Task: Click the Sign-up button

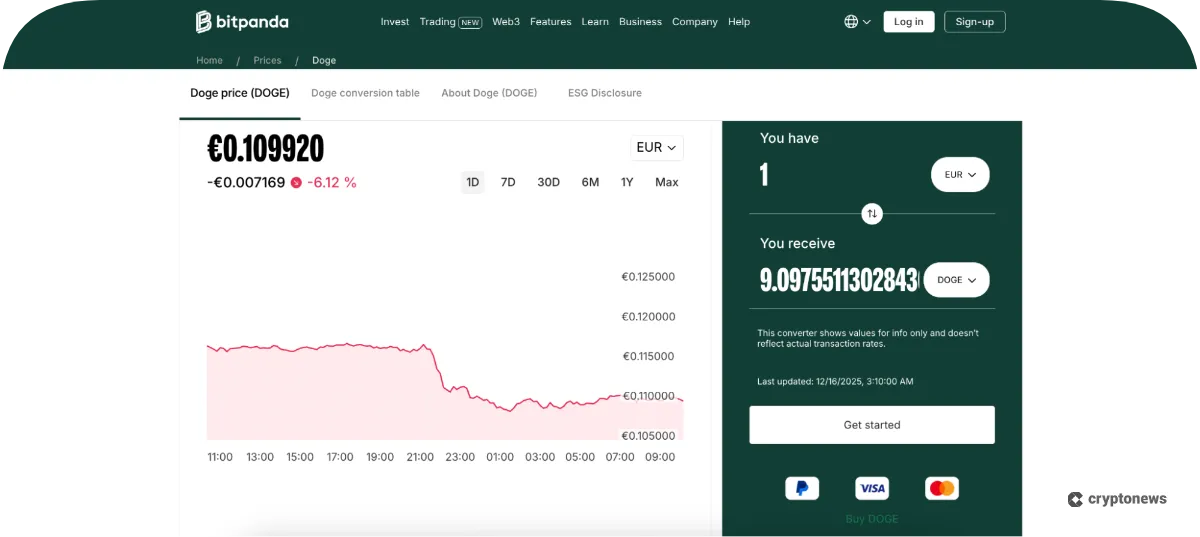Action: point(975,22)
